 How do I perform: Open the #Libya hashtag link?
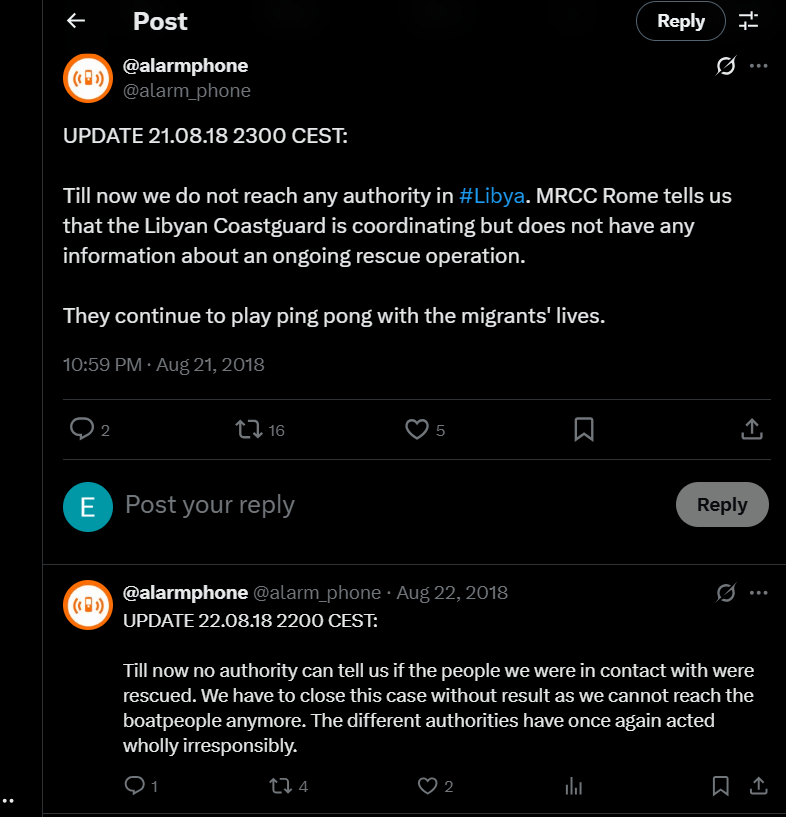point(492,195)
